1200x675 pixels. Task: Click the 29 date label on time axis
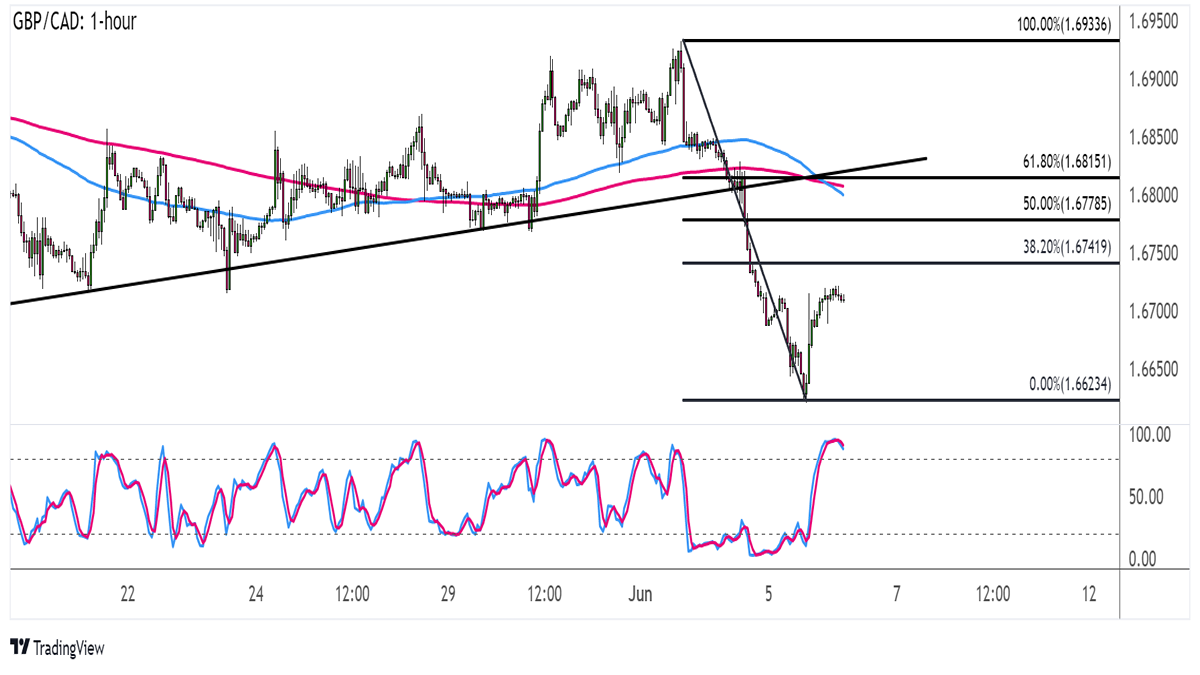coord(447,594)
